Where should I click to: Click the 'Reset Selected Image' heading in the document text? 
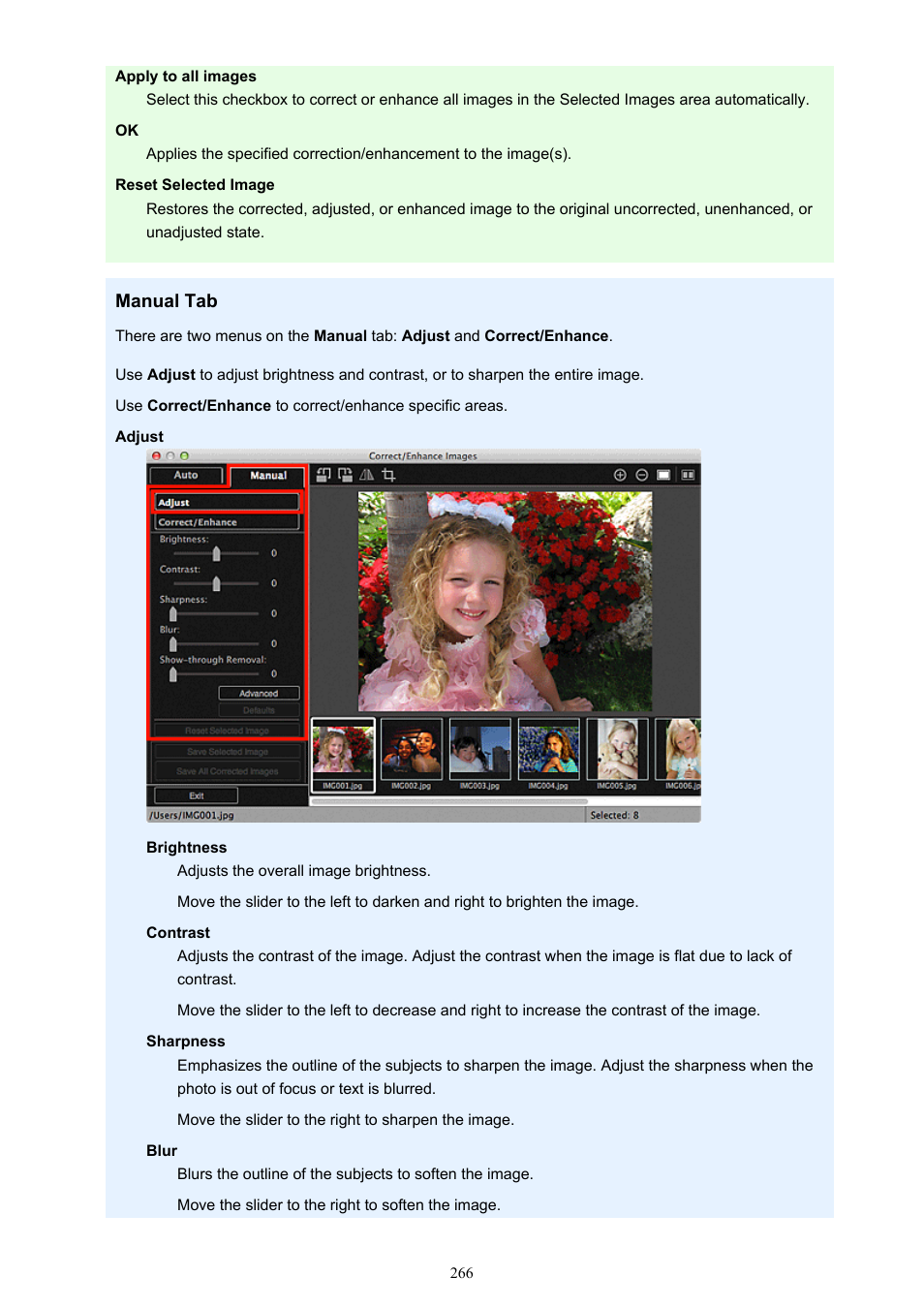pyautogui.click(x=195, y=185)
